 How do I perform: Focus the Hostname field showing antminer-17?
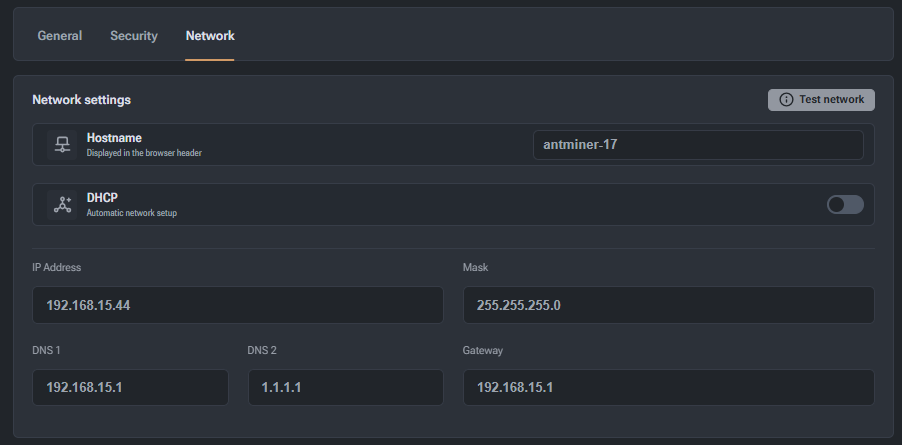click(698, 145)
